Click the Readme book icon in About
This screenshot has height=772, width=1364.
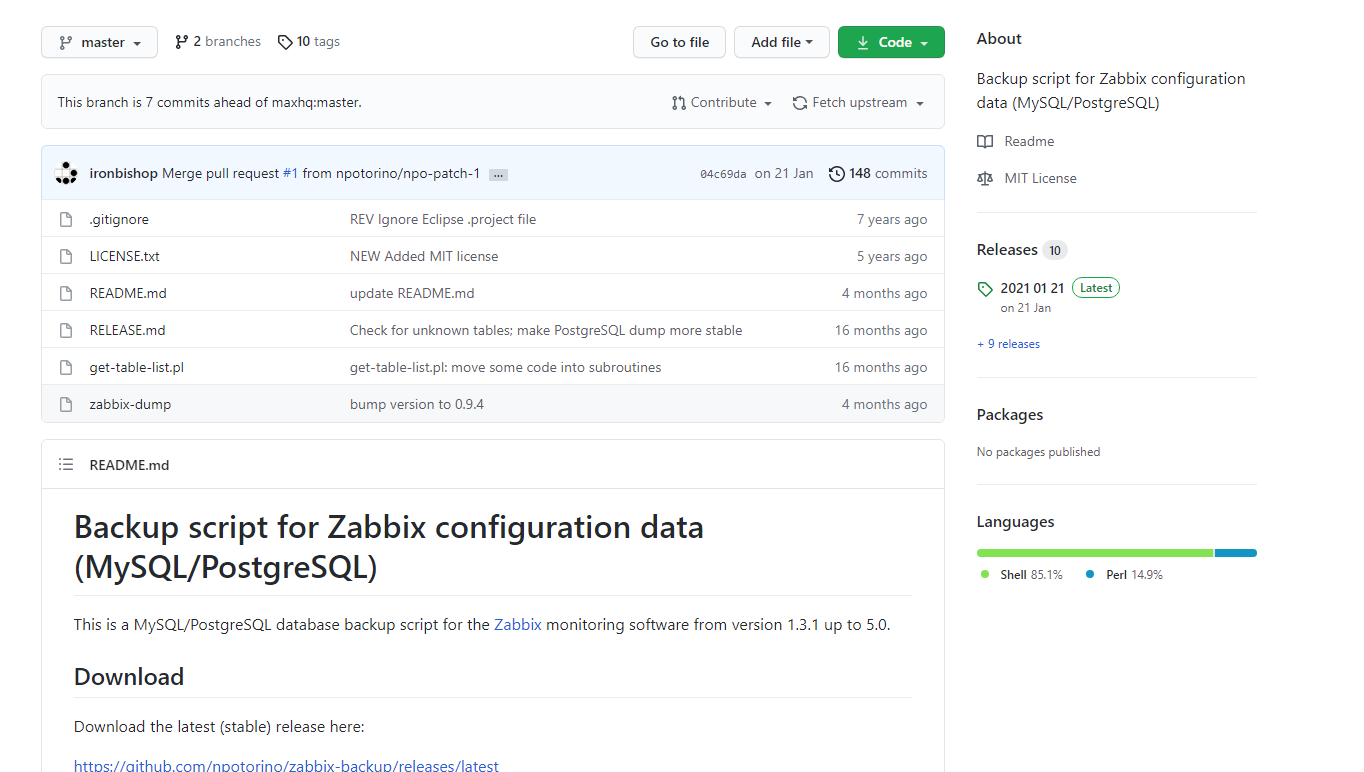(x=985, y=141)
